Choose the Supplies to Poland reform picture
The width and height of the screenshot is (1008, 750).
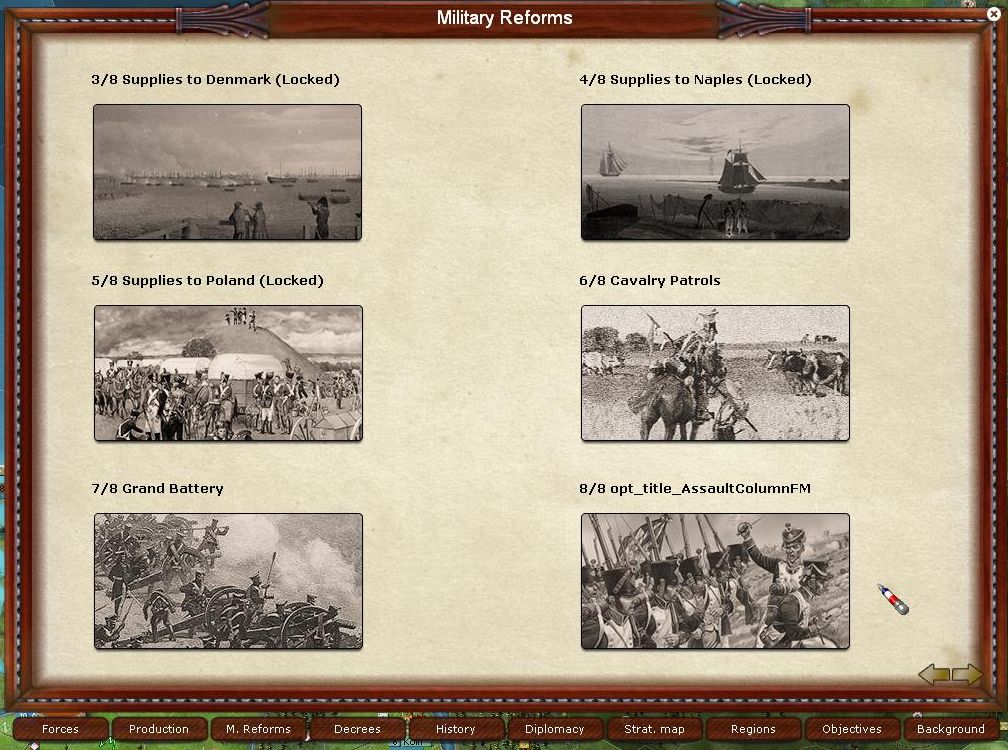point(228,373)
